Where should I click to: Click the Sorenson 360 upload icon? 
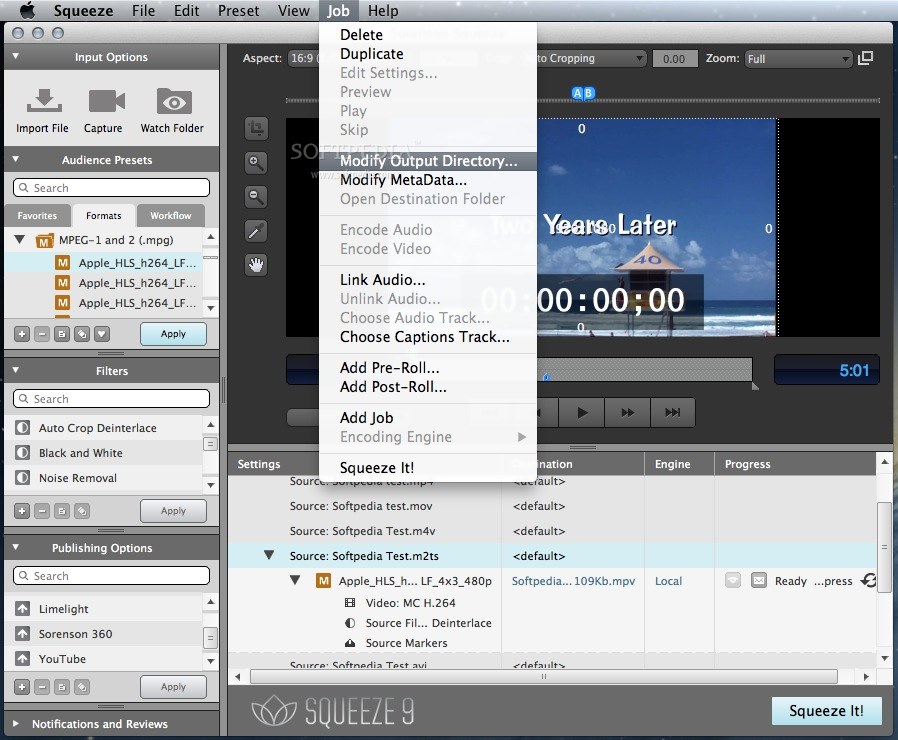(22, 633)
